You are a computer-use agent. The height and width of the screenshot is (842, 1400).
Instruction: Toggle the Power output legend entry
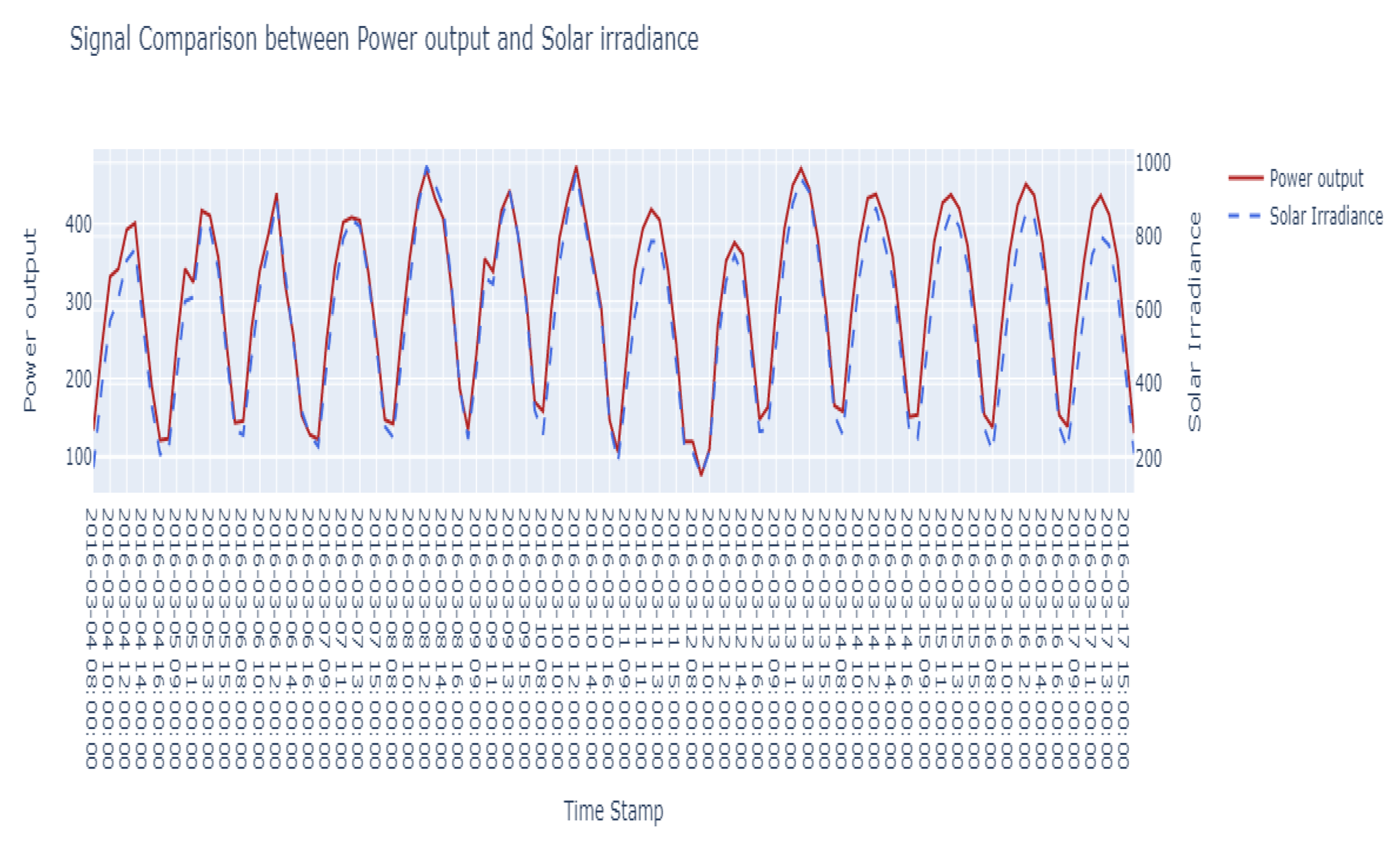[x=1316, y=178]
